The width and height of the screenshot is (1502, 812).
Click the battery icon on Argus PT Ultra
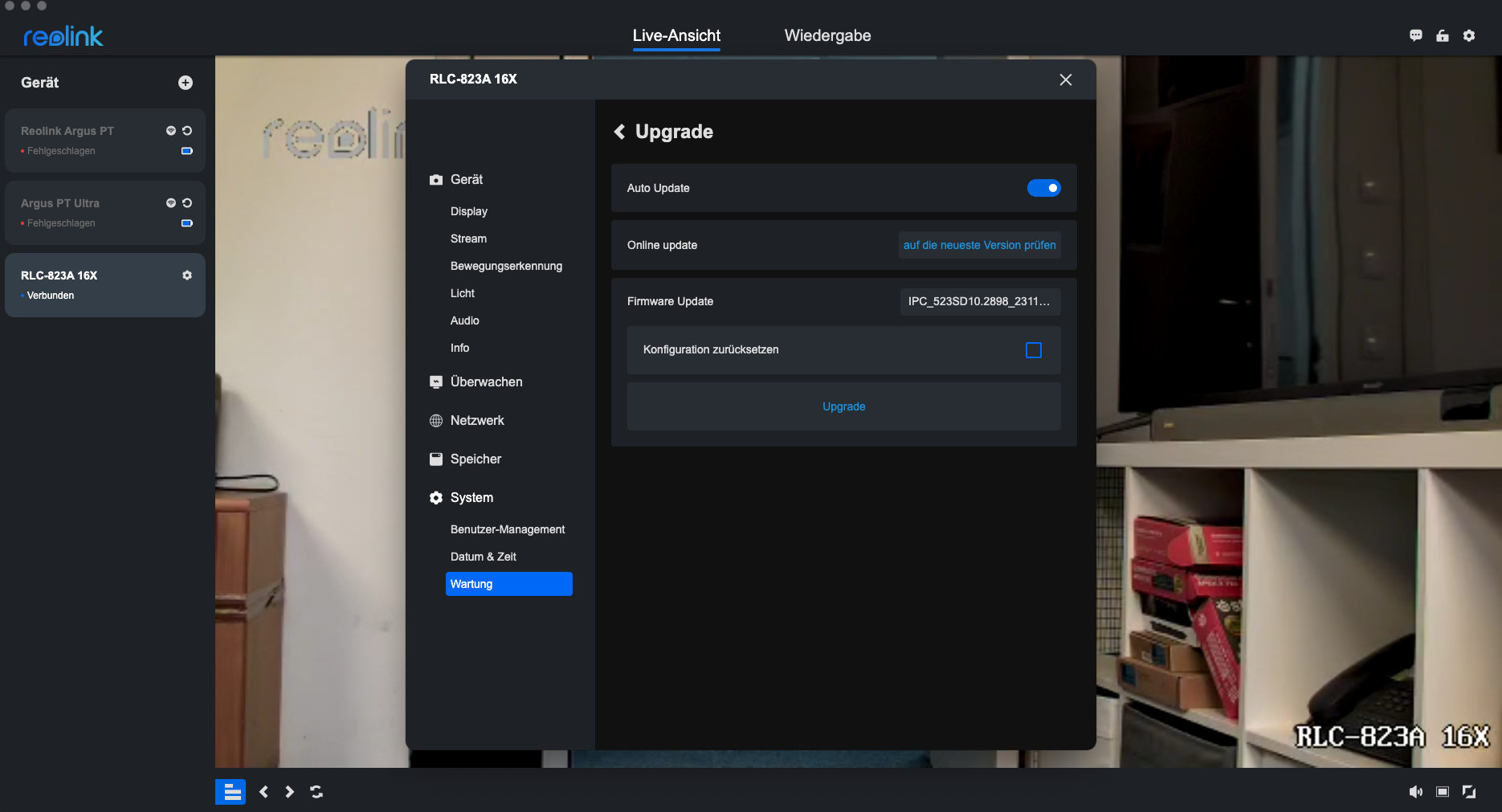[x=187, y=223]
